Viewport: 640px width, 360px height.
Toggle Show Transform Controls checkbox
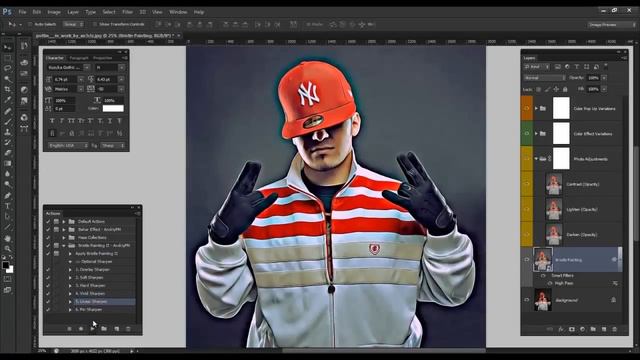tap(95, 24)
